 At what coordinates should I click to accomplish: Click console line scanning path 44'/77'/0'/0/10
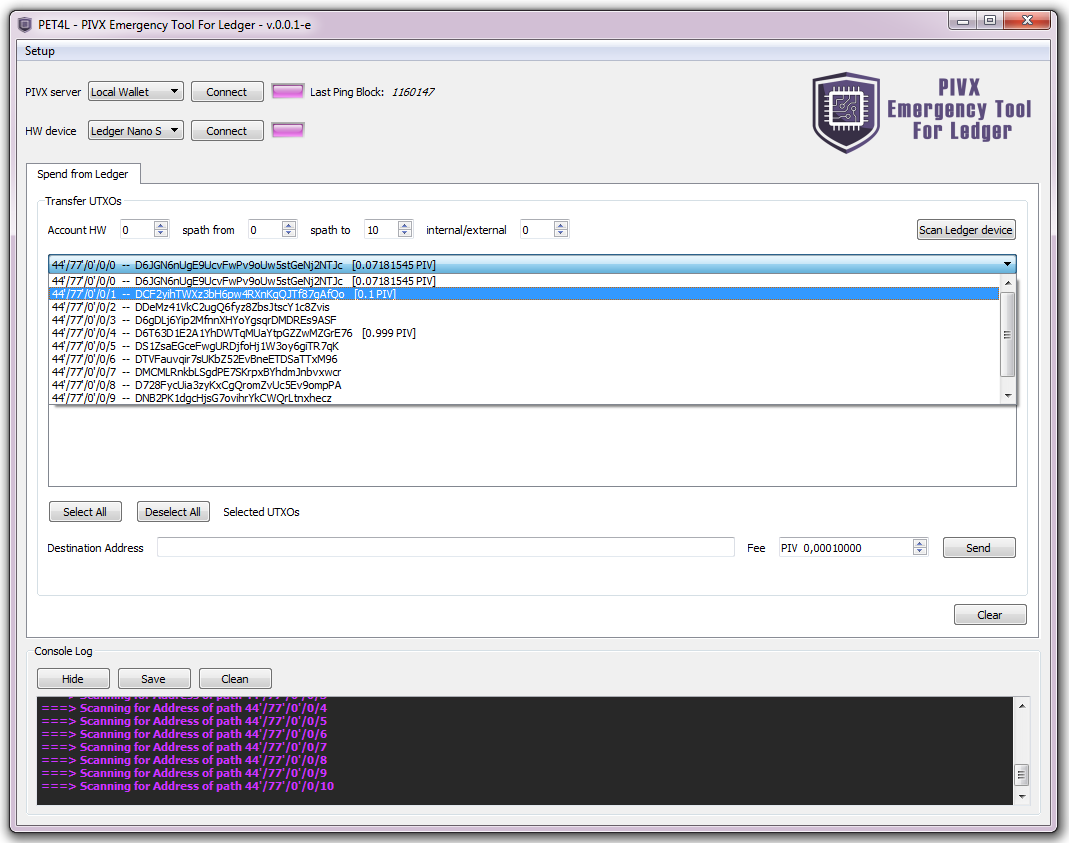[187, 786]
